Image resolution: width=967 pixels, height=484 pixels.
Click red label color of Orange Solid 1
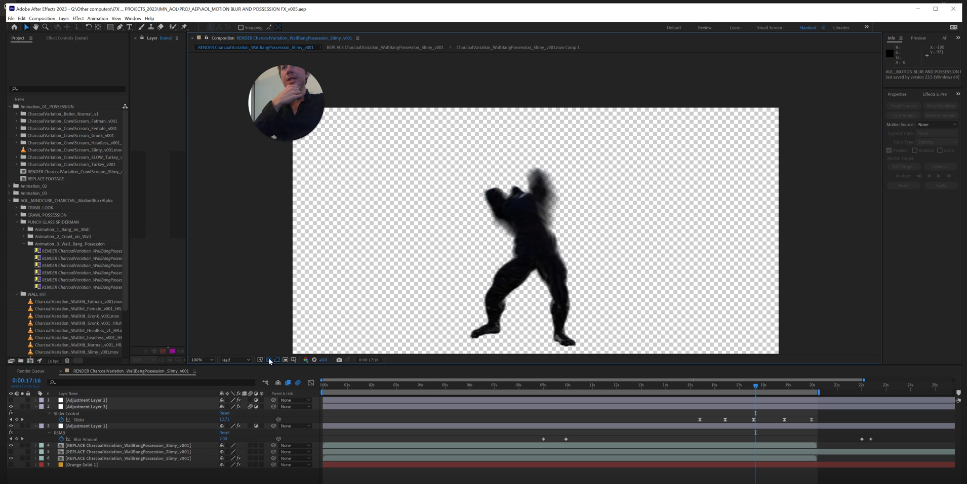41,465
